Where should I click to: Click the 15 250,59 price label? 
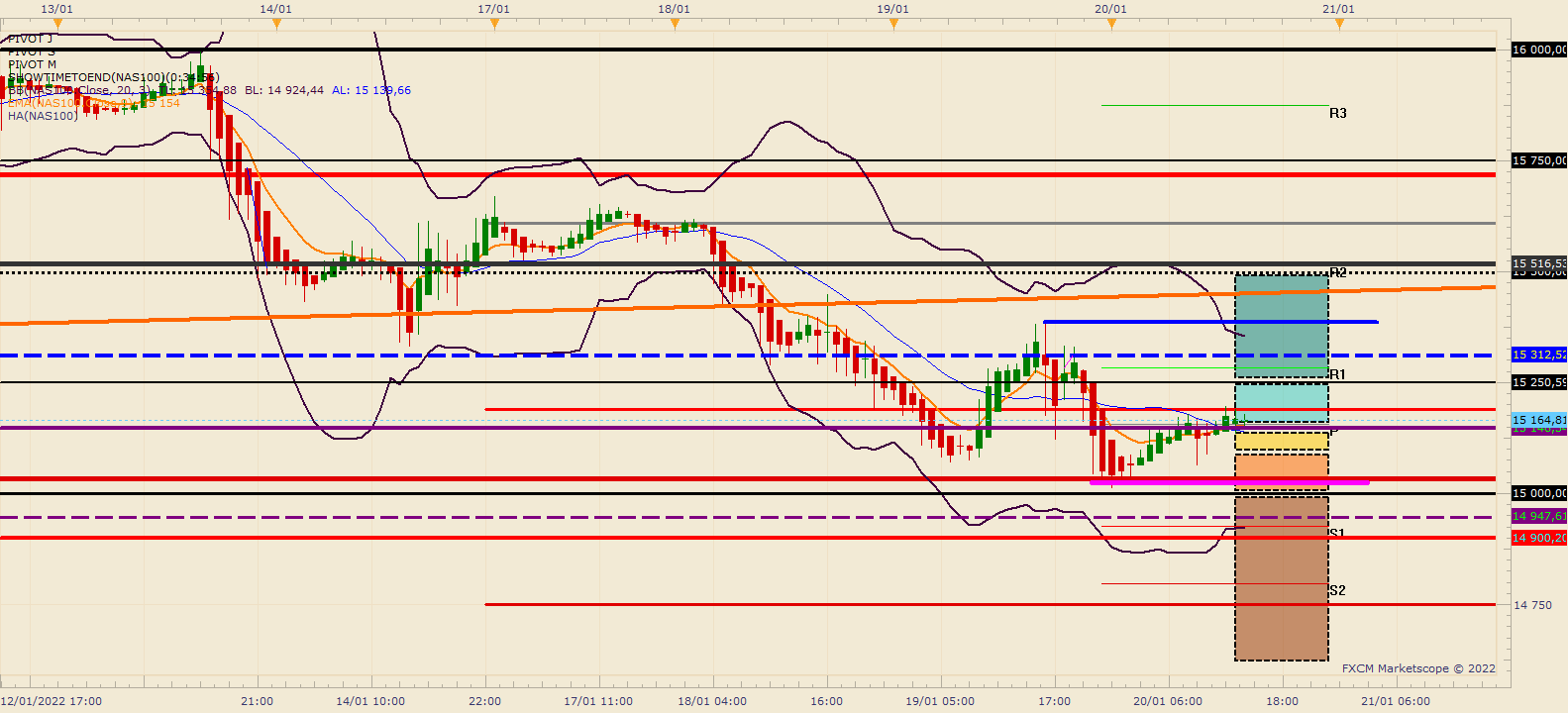point(1539,382)
